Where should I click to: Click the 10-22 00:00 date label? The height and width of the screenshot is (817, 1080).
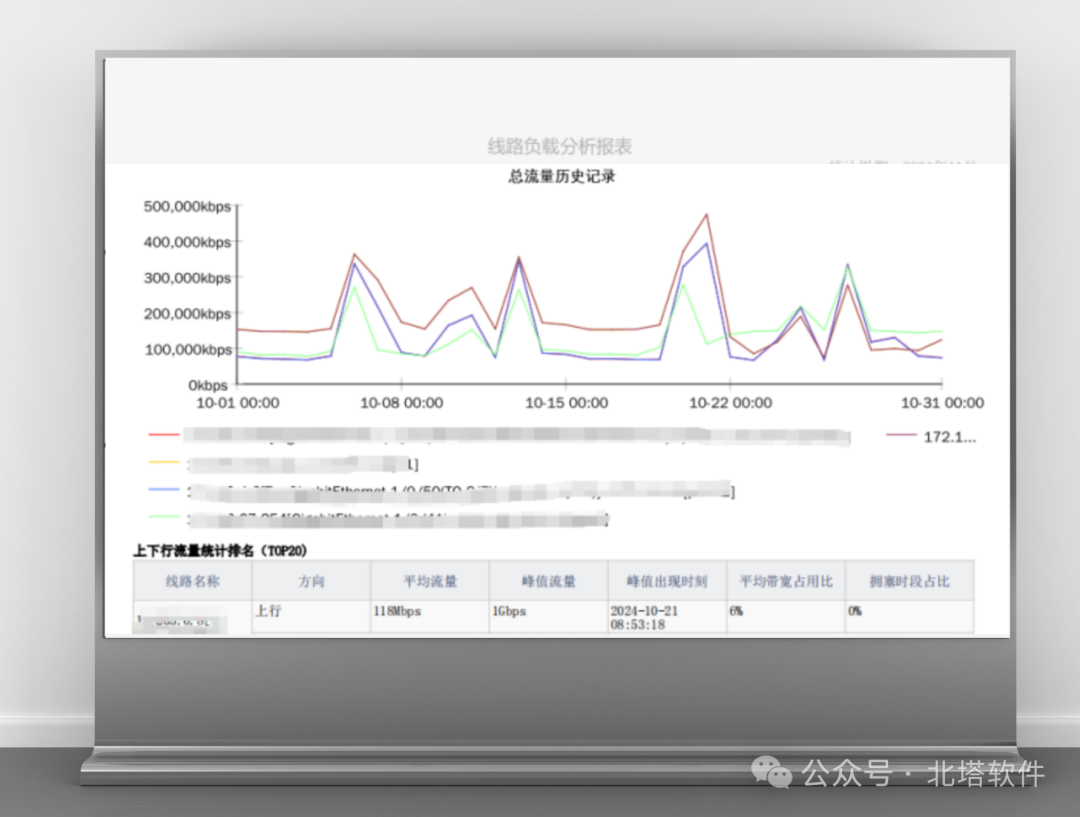pyautogui.click(x=730, y=403)
